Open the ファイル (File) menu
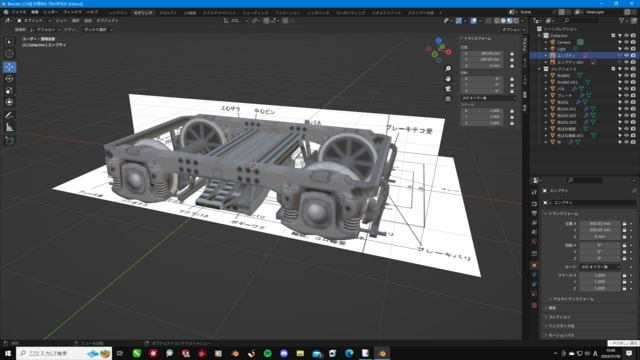640x360 pixels. click(x=18, y=12)
